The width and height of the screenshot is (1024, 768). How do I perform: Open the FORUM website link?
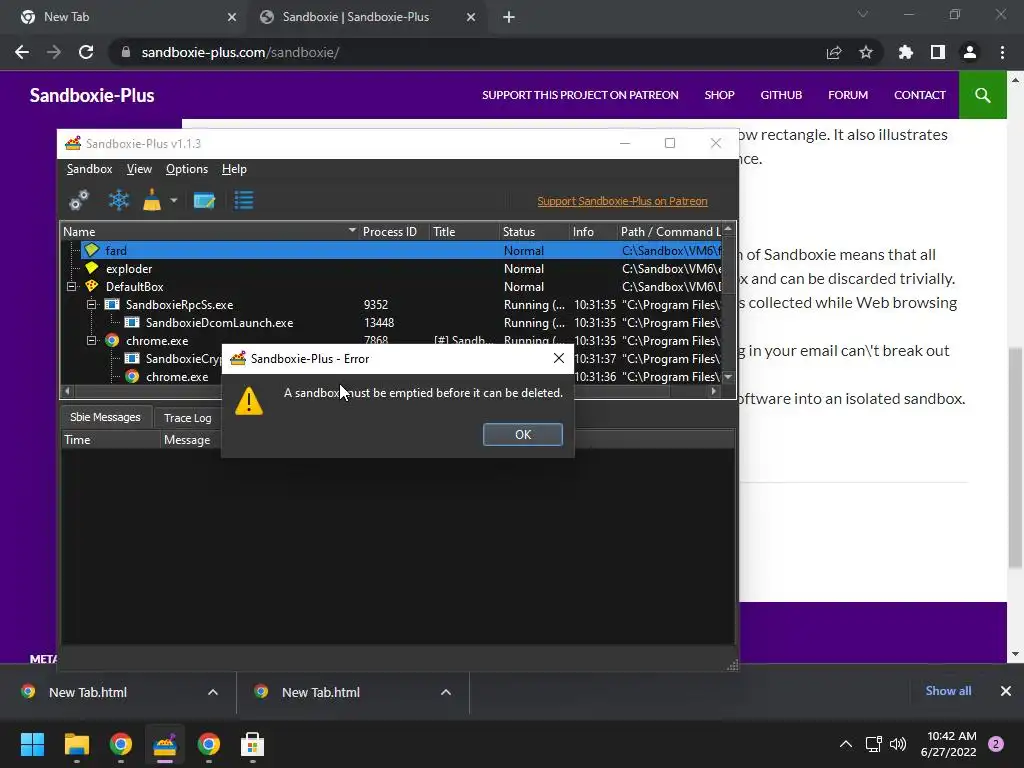[848, 95]
